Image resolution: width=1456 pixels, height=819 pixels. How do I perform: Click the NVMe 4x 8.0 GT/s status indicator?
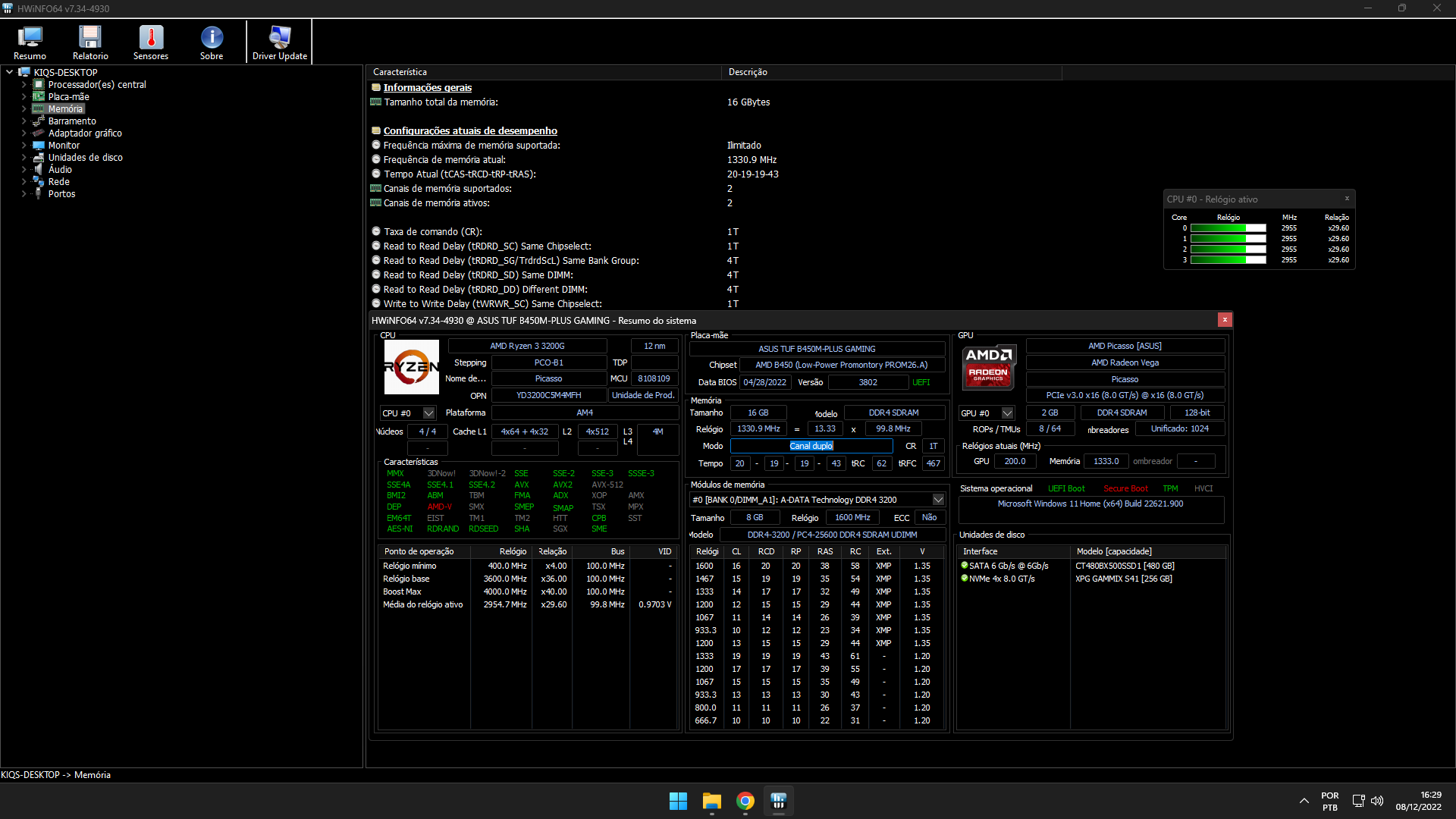click(965, 578)
